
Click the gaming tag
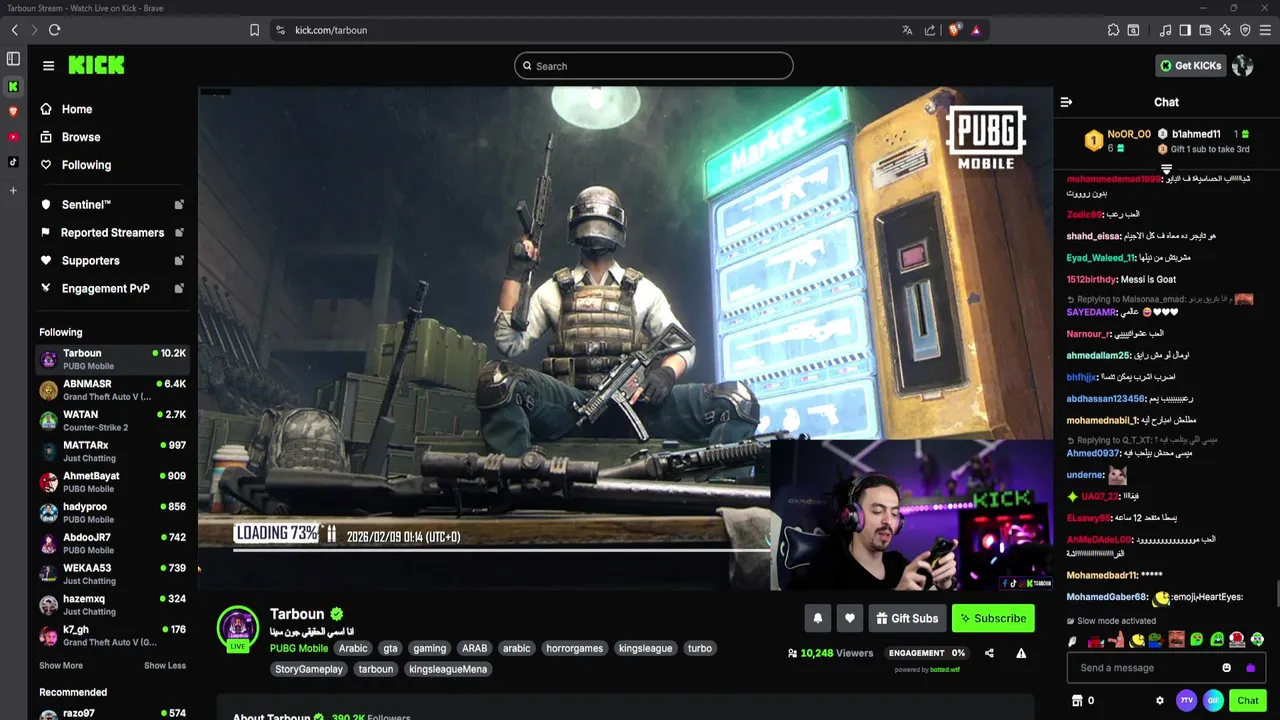pos(430,648)
